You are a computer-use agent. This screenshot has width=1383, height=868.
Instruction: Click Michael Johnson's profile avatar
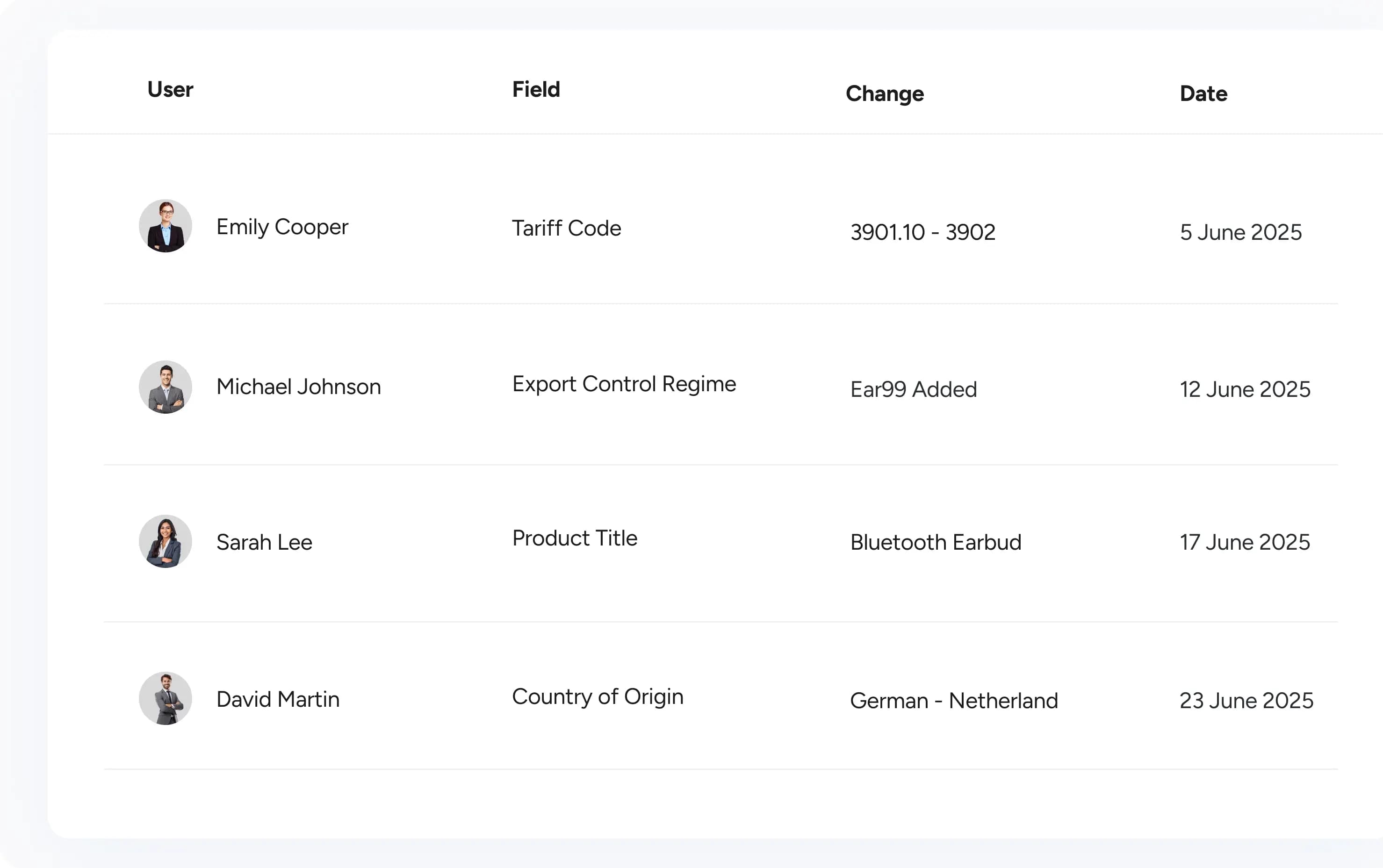tap(166, 387)
